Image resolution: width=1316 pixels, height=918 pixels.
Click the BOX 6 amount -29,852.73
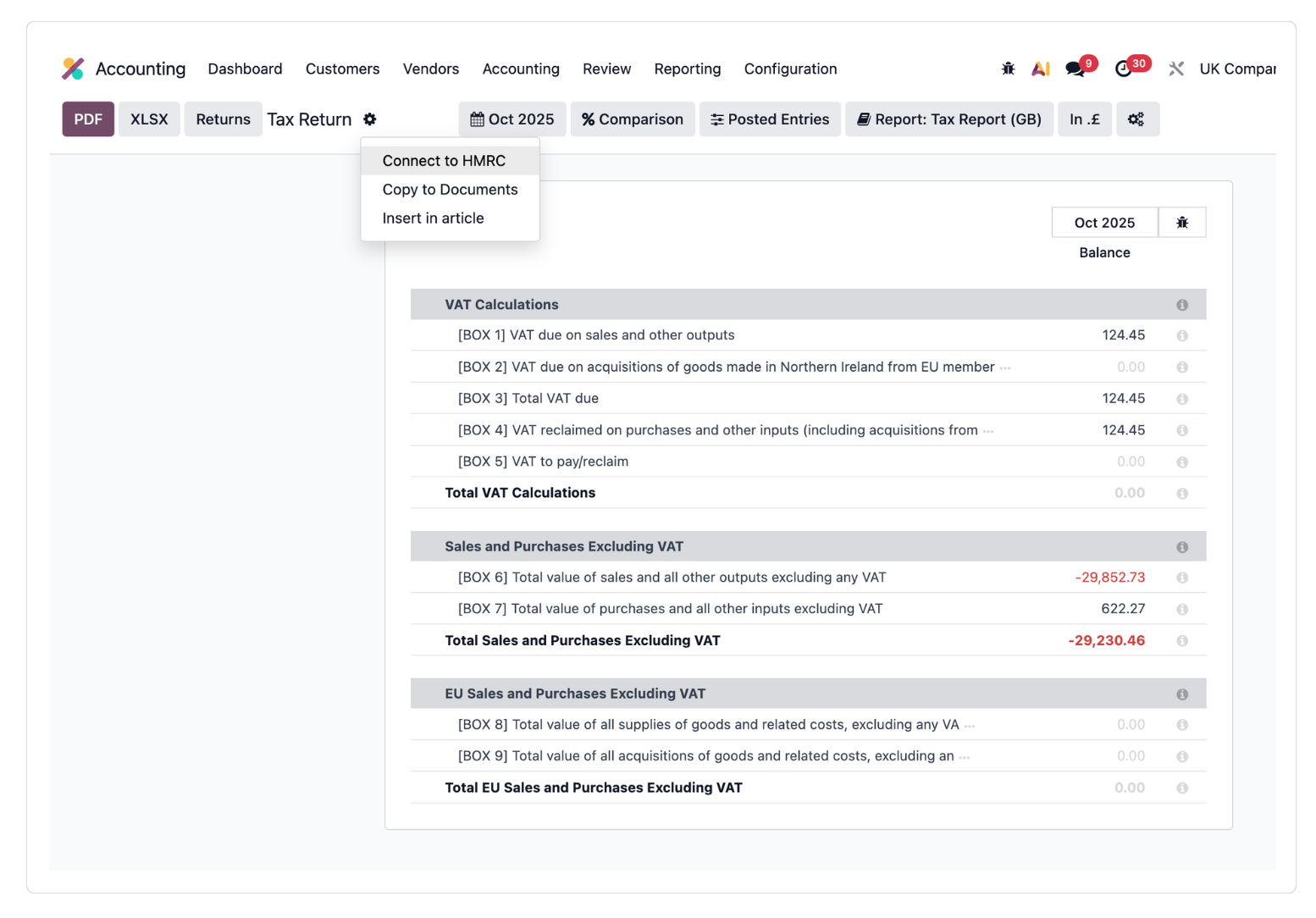point(1109,578)
